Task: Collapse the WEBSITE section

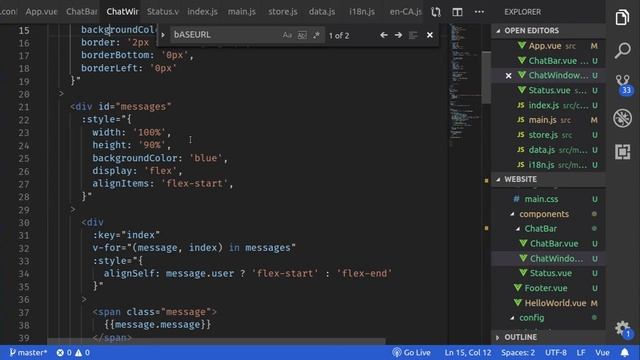Action: (548, 179)
